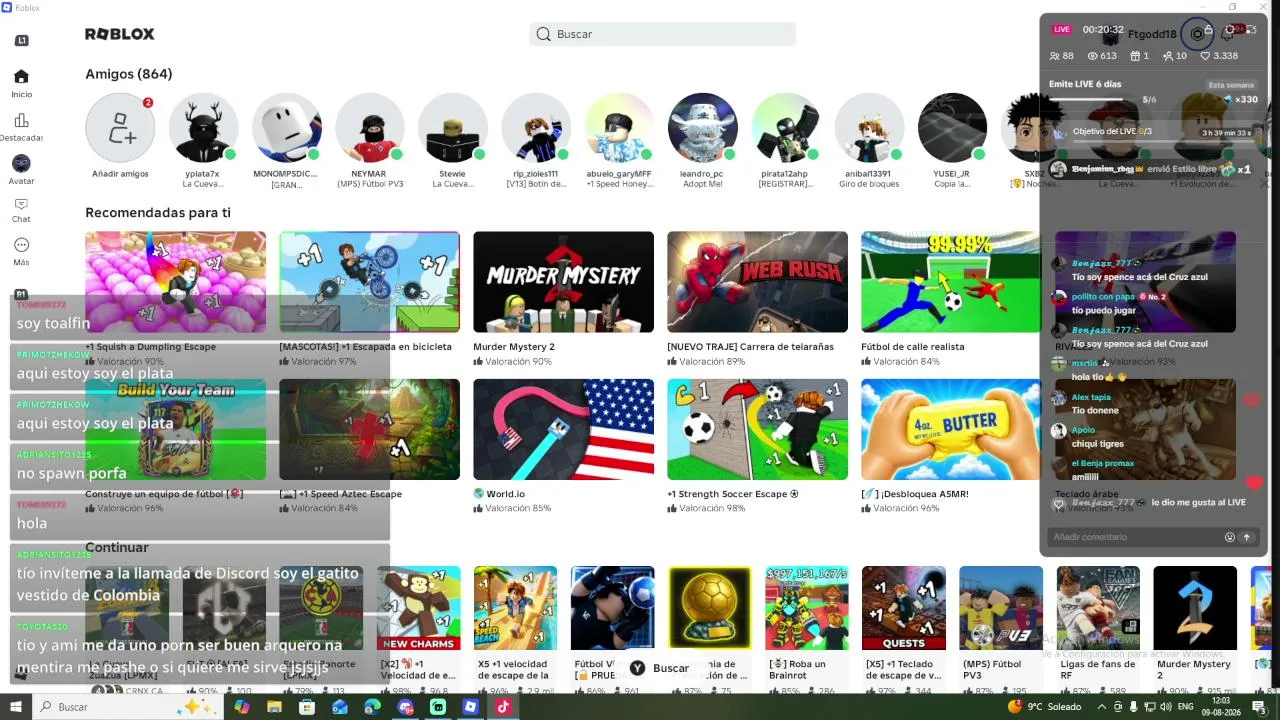Open golden ball trophy game in Continuar
1280x720 pixels.
click(710, 608)
